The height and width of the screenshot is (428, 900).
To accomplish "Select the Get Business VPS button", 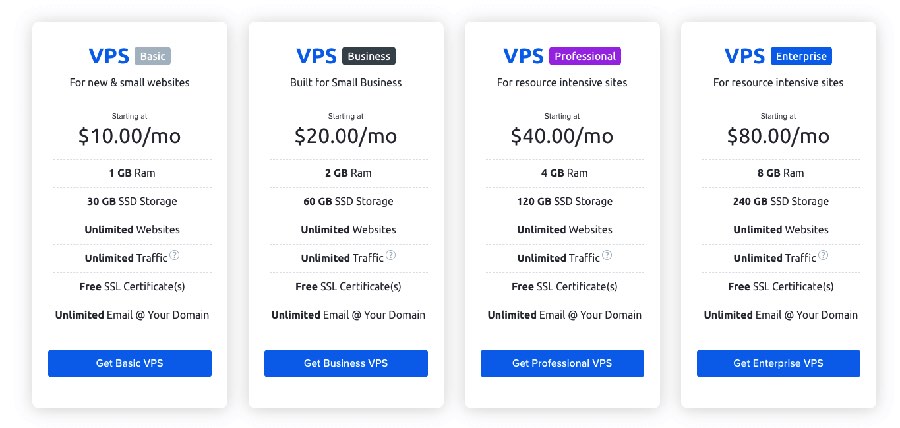I will click(346, 363).
